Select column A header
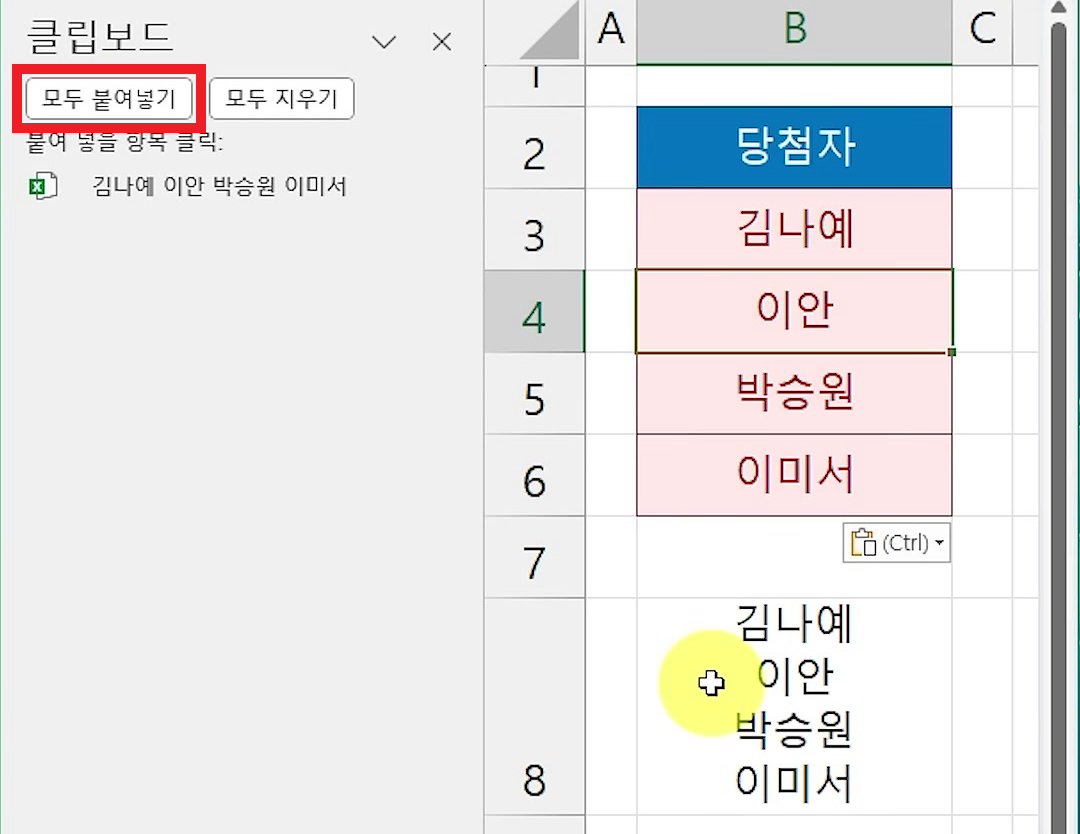1080x834 pixels. (x=611, y=32)
